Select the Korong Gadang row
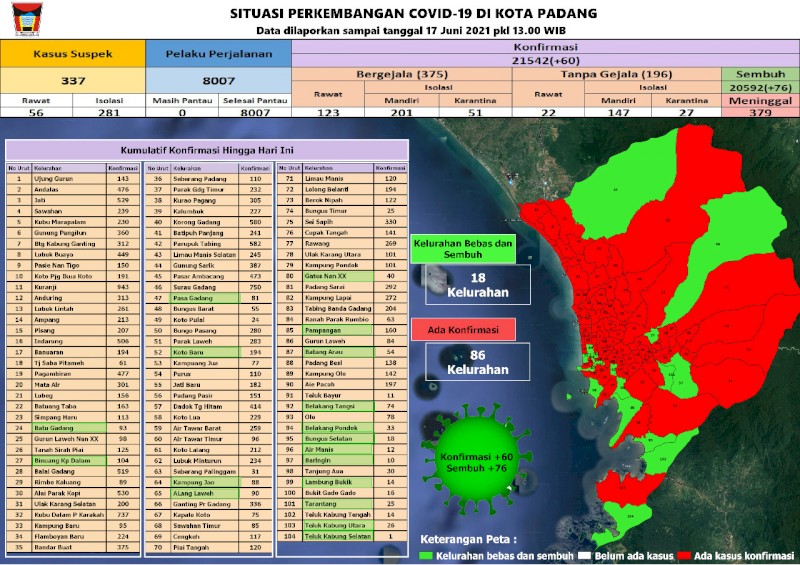 [x=209, y=222]
